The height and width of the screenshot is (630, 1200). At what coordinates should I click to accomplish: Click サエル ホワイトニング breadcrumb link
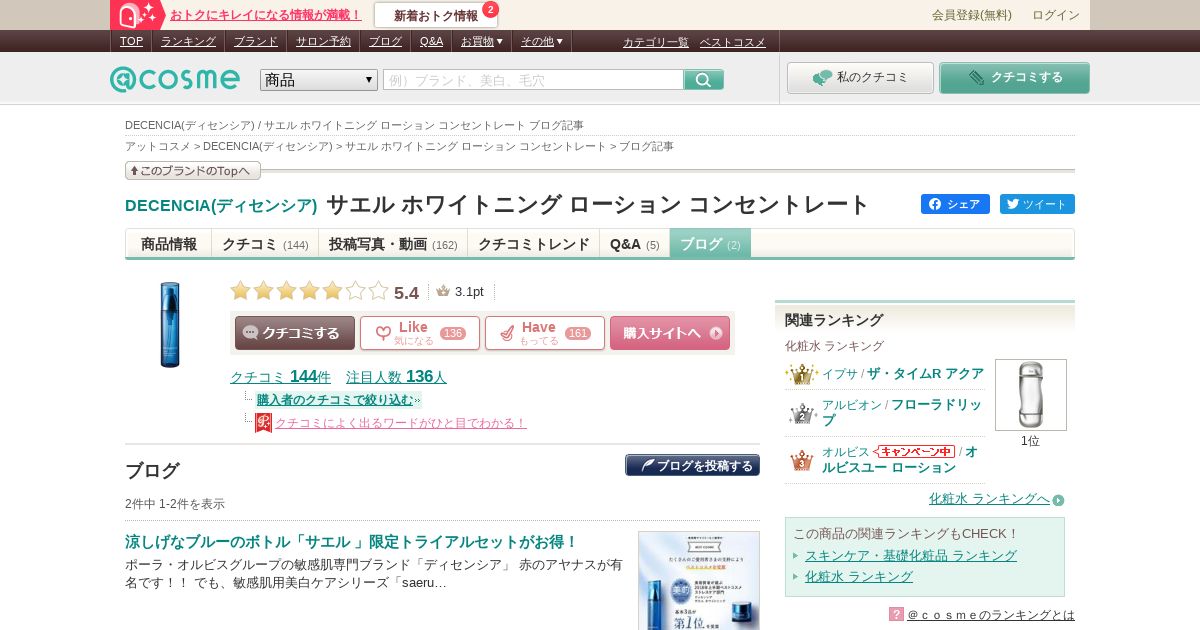point(476,146)
